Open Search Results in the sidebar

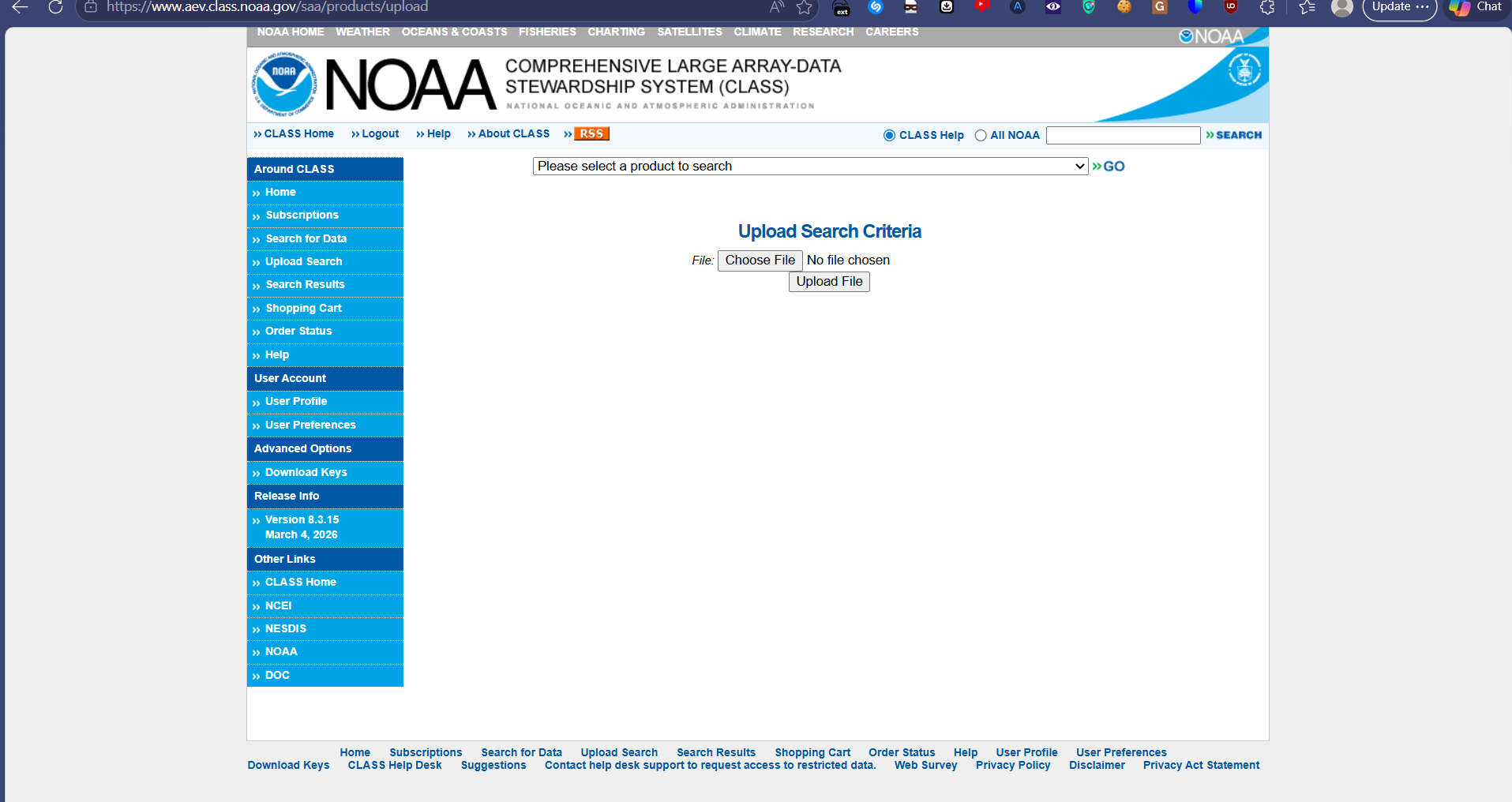coord(306,284)
